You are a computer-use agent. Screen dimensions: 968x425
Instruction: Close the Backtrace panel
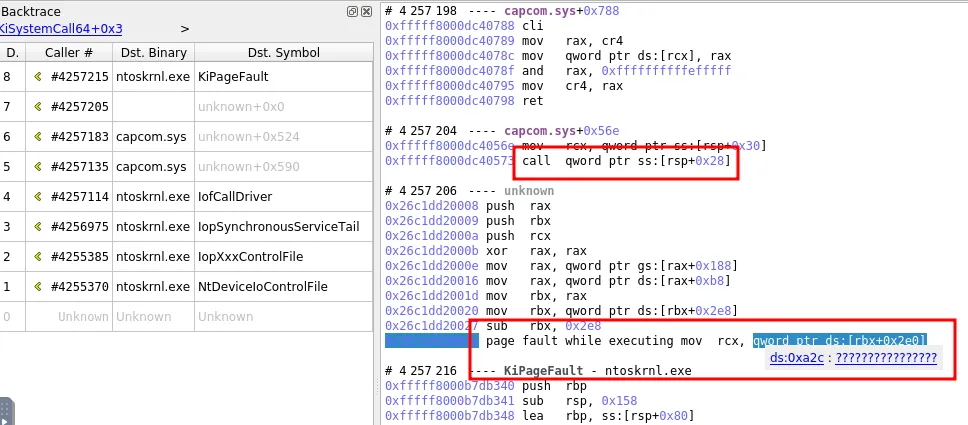367,11
